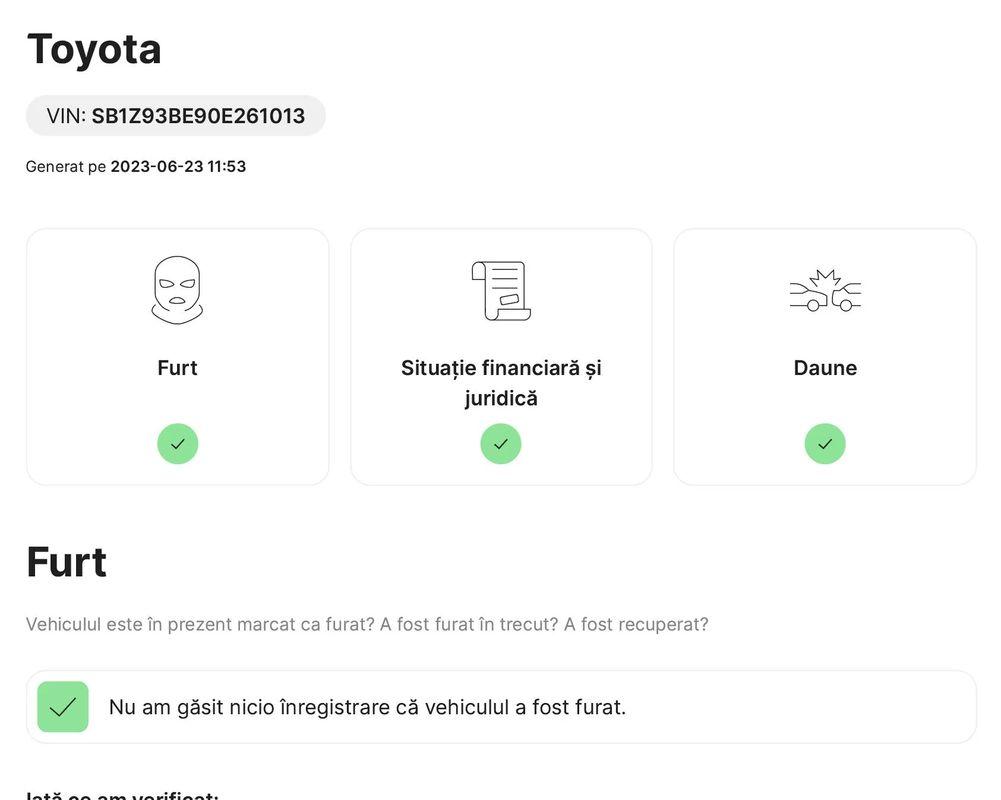Open the Furt summary card
This screenshot has height=800, width=1001.
pos(177,357)
